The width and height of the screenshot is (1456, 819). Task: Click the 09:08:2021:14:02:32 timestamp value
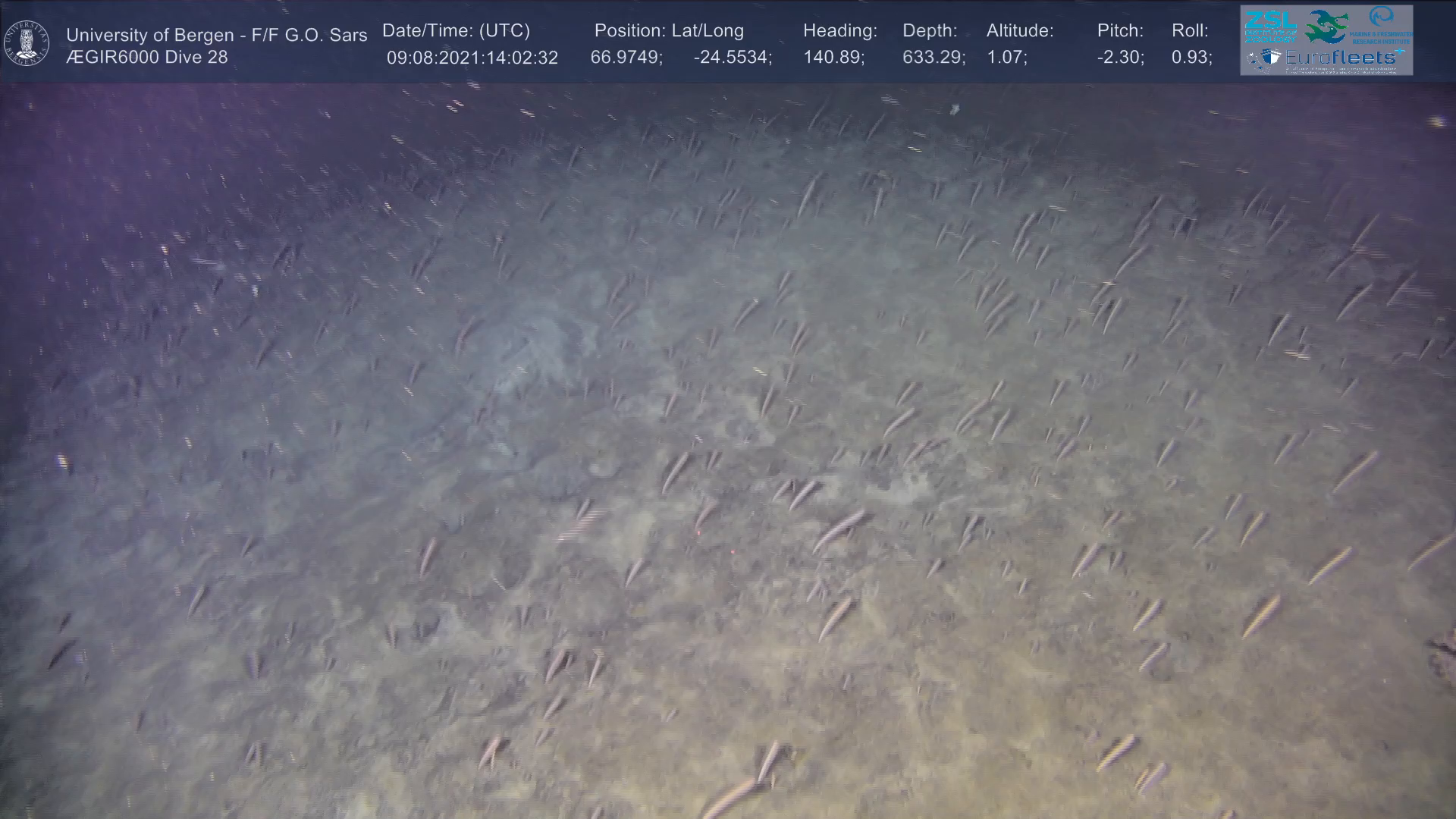(472, 58)
